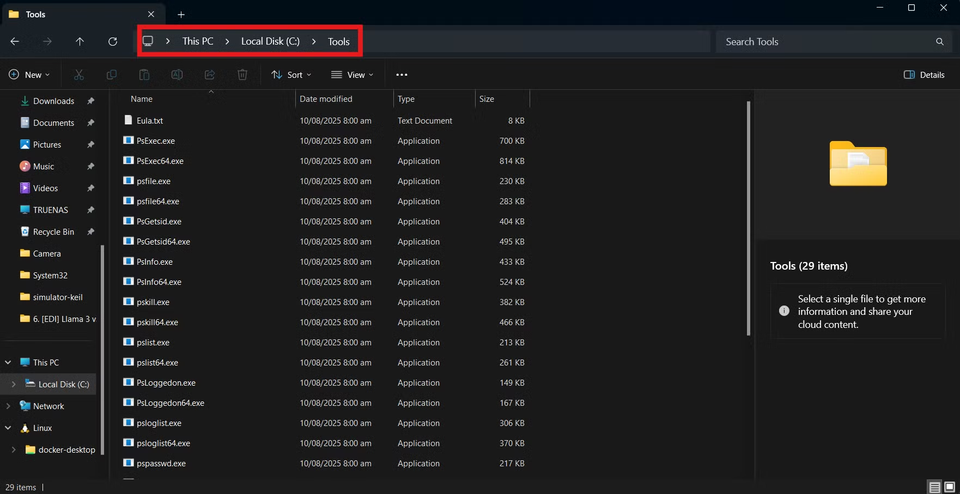Click the New button in toolbar
This screenshot has width=960, height=494.
point(29,75)
